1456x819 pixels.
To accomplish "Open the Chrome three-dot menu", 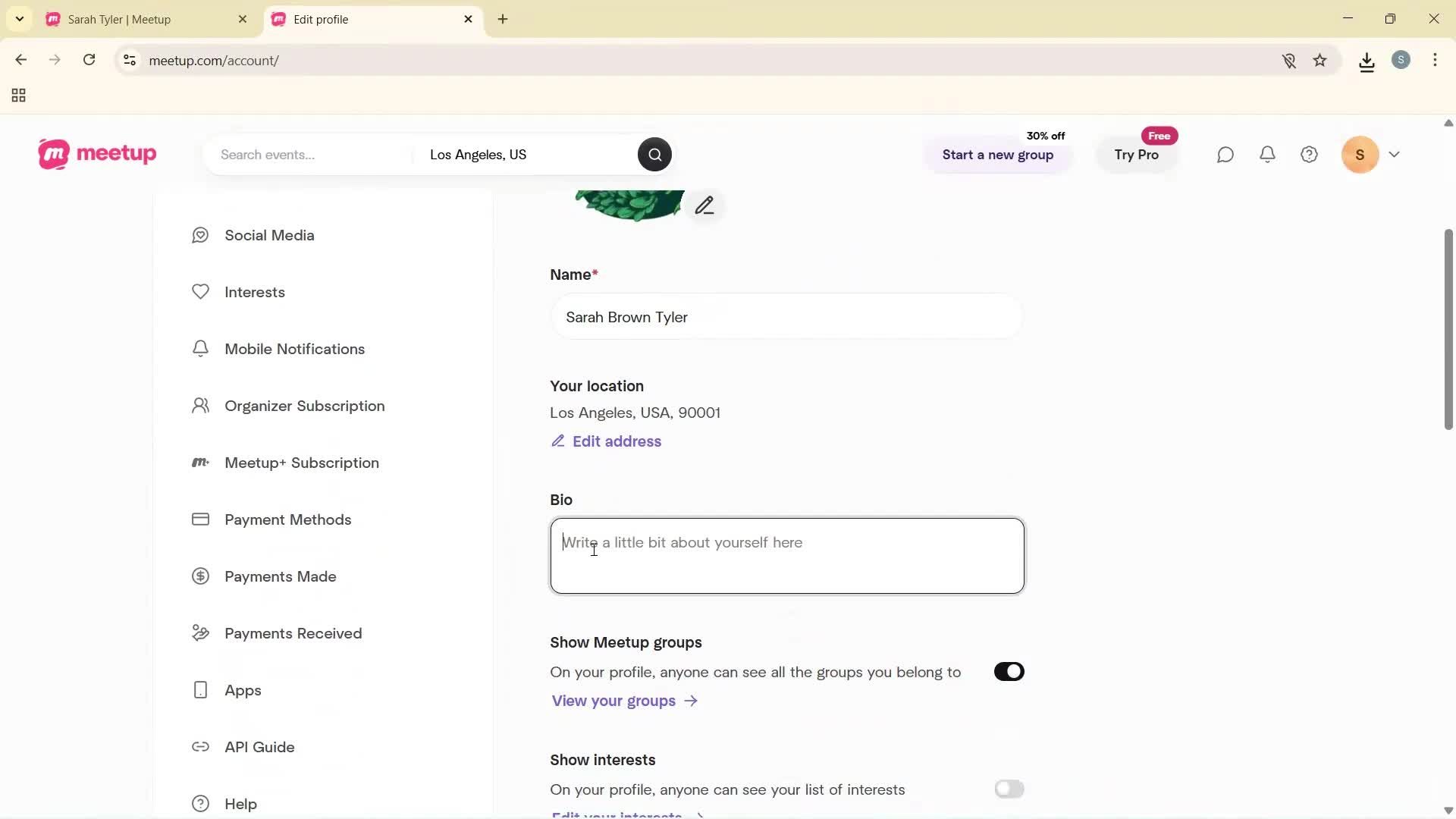I will point(1436,61).
